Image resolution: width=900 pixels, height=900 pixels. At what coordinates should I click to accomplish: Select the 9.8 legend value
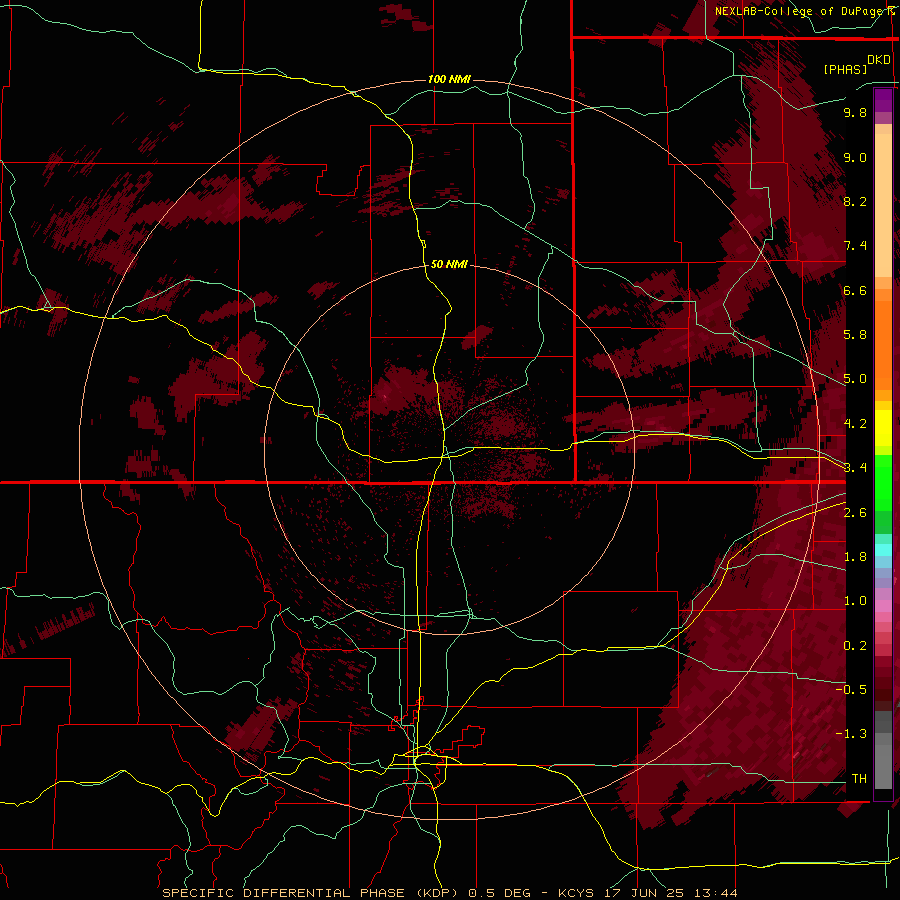(x=855, y=112)
